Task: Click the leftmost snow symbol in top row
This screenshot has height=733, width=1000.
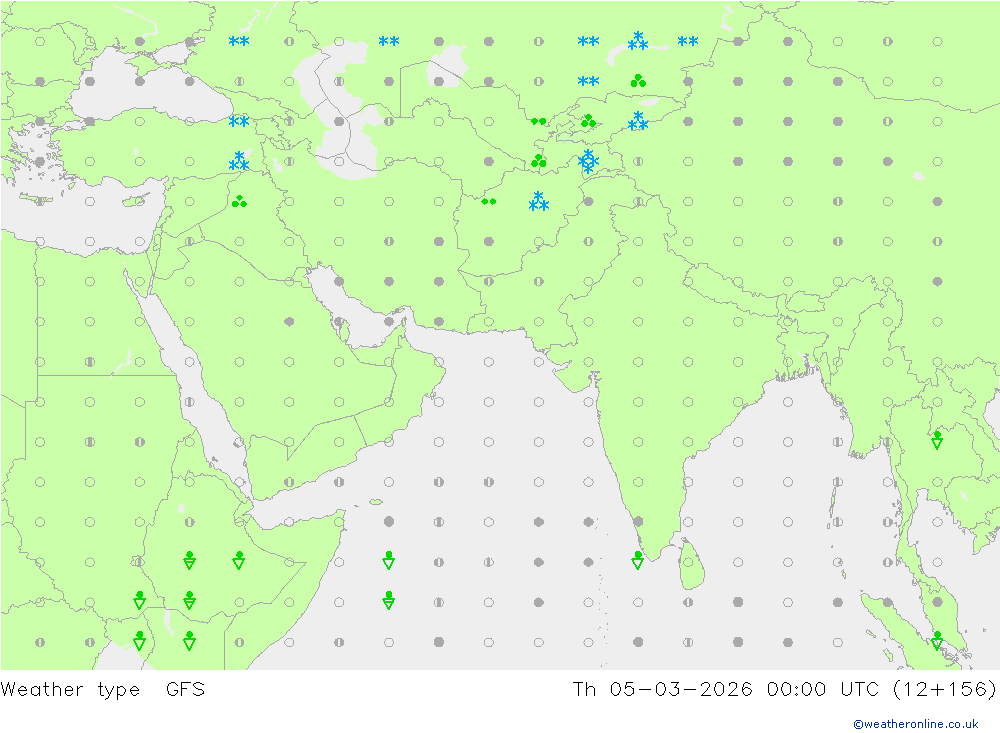Action: click(239, 42)
